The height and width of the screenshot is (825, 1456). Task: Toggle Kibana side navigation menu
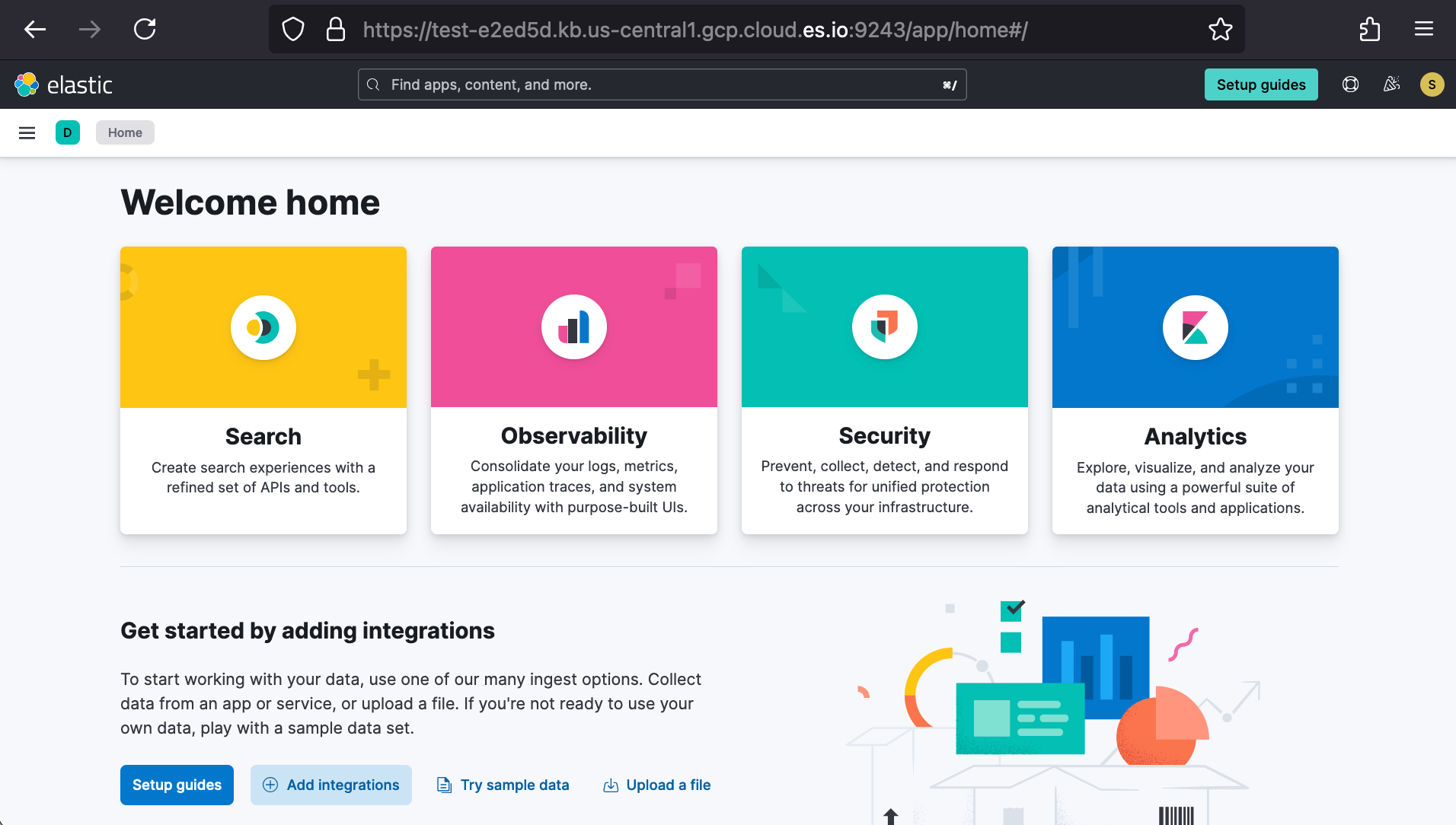coord(27,133)
